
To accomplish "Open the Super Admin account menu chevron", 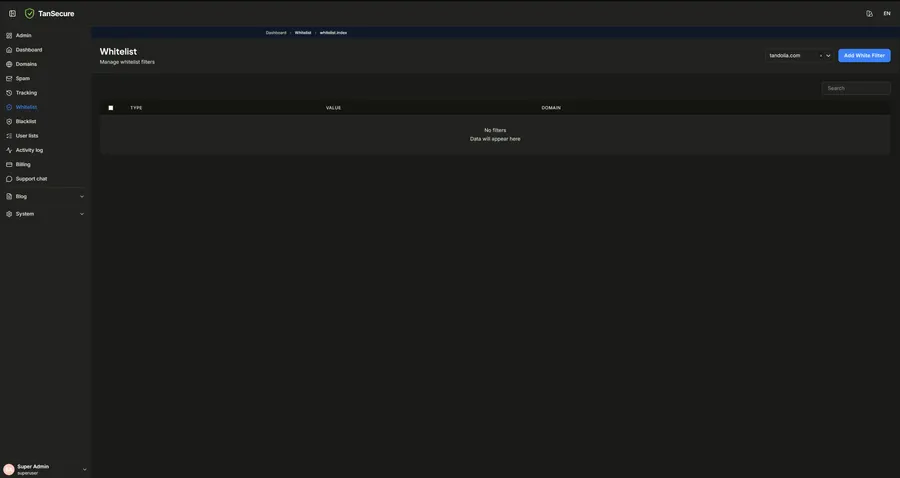I will 84,469.
